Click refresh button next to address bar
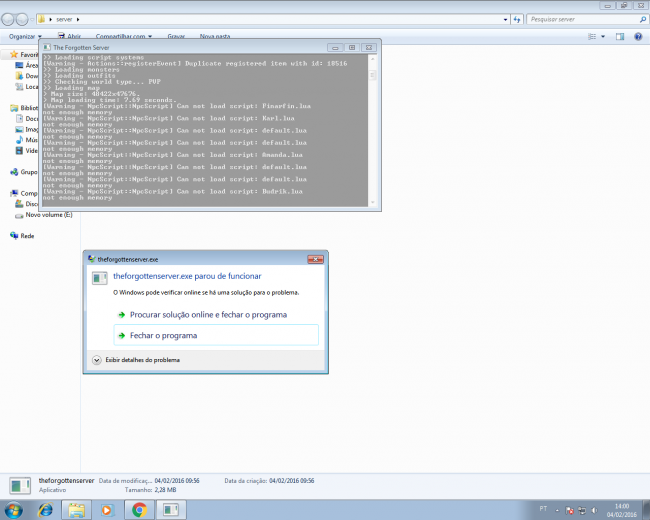650x520 pixels. click(517, 19)
